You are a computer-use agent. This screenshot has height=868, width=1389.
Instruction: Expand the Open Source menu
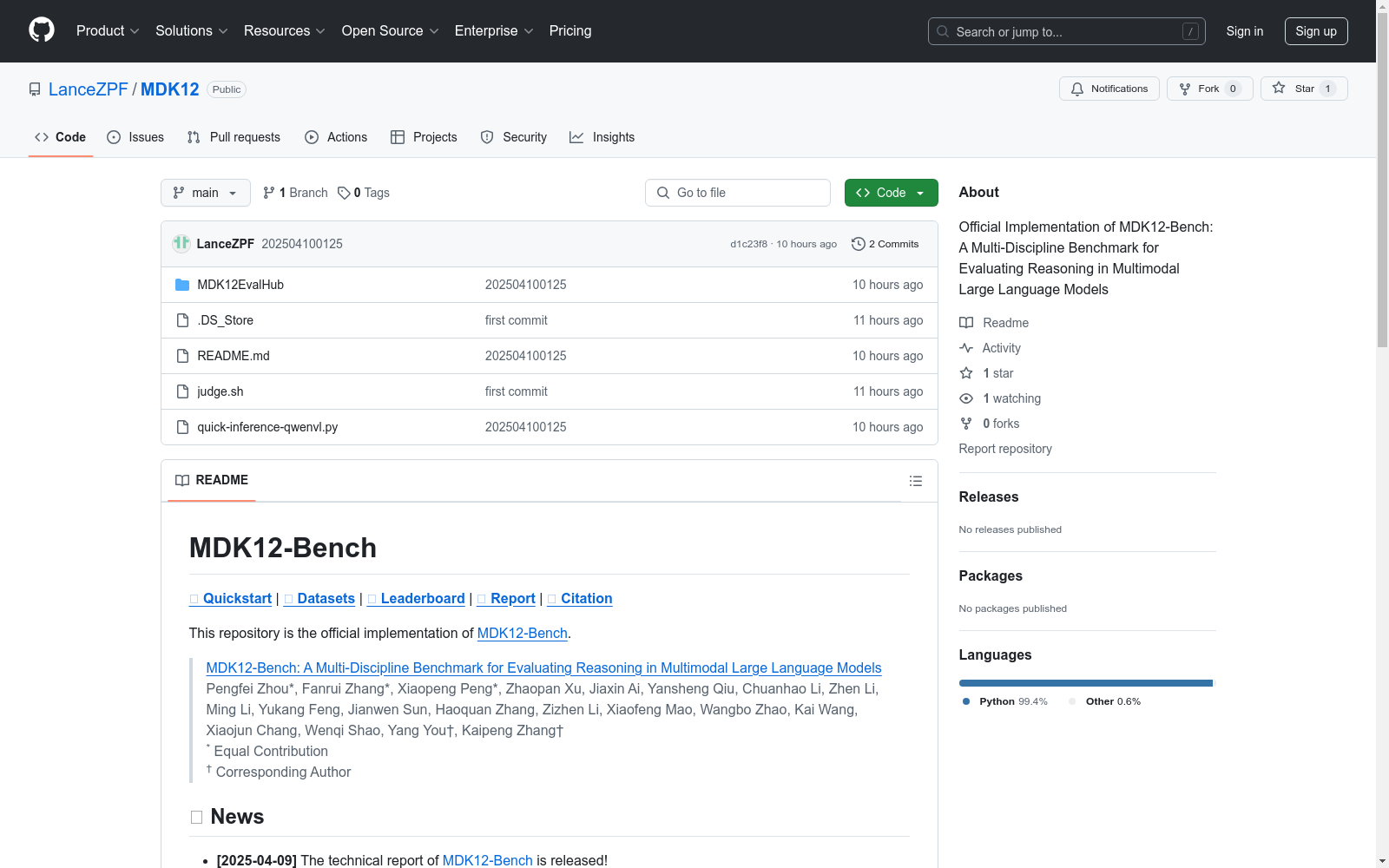click(x=391, y=31)
